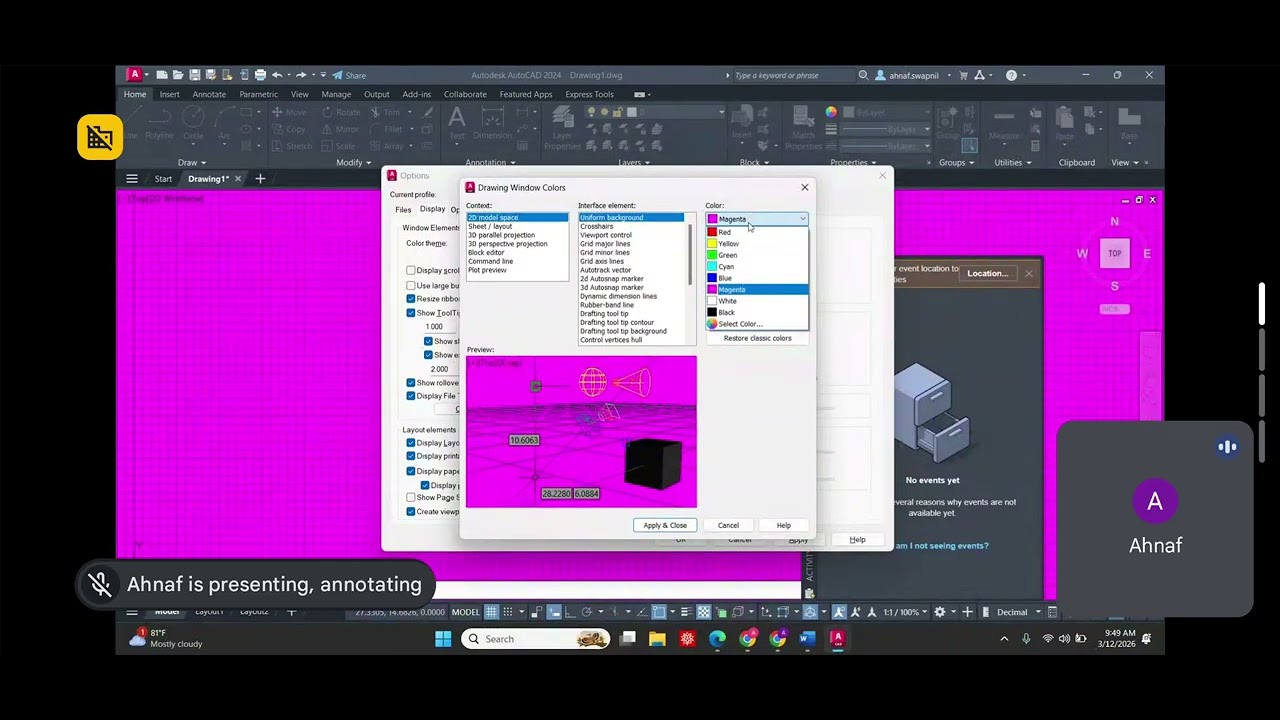Click the Redo arrow in quick access toolbar
Screen dimensions: 1280x720
(301, 75)
